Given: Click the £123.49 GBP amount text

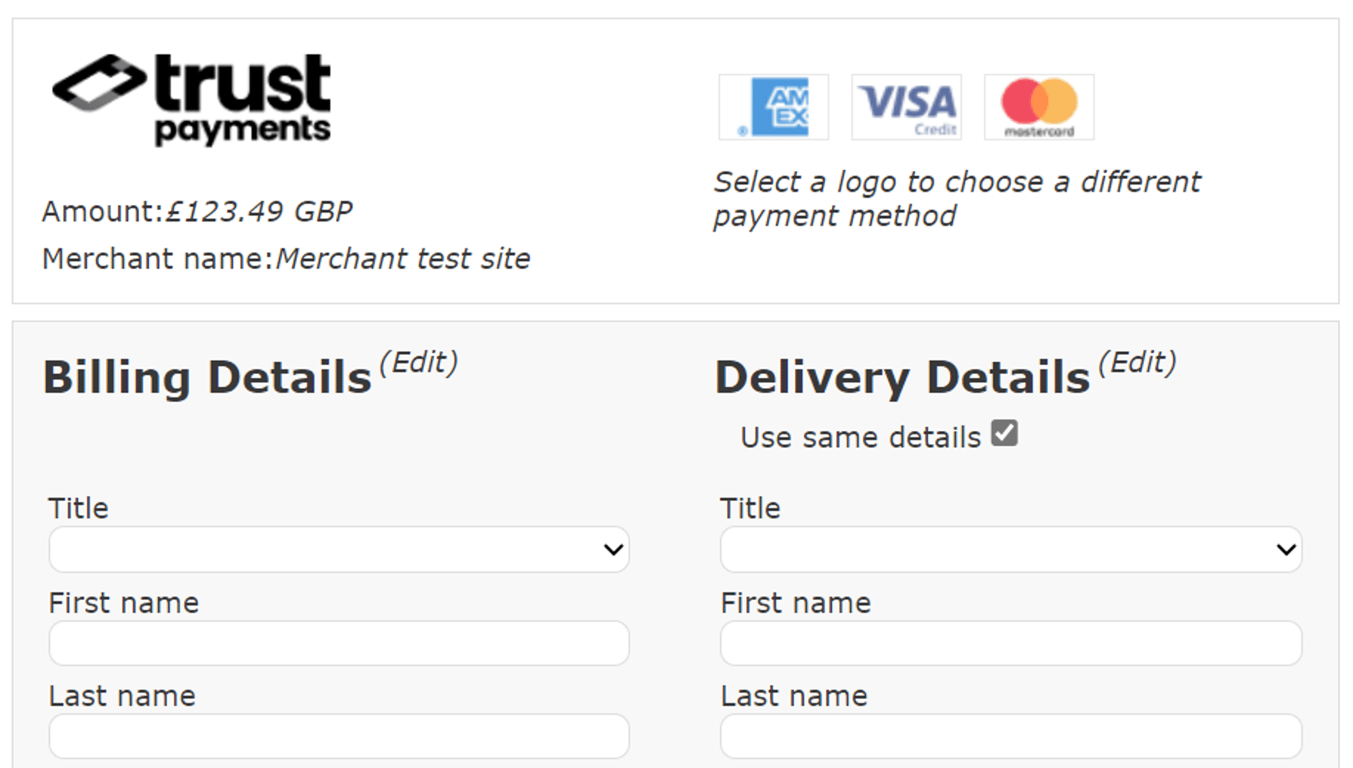Looking at the screenshot, I should click(259, 212).
